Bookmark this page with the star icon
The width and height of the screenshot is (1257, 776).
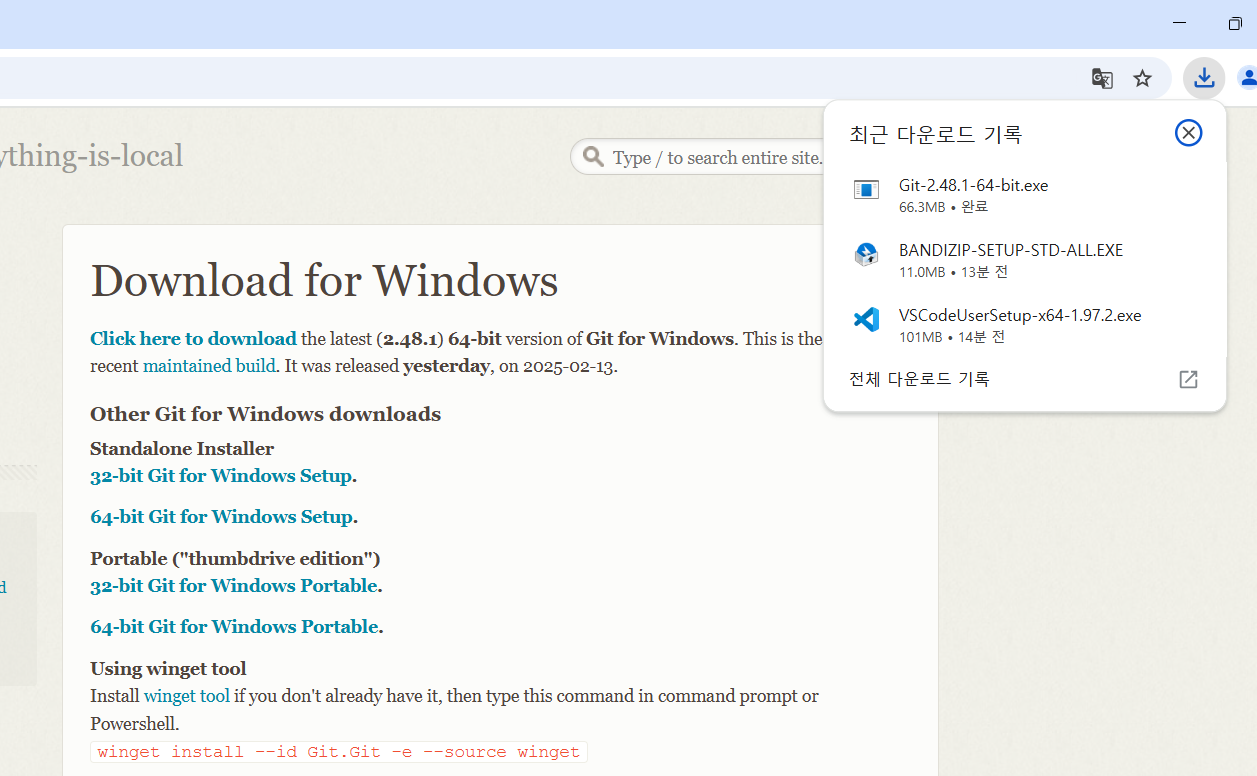1142,78
